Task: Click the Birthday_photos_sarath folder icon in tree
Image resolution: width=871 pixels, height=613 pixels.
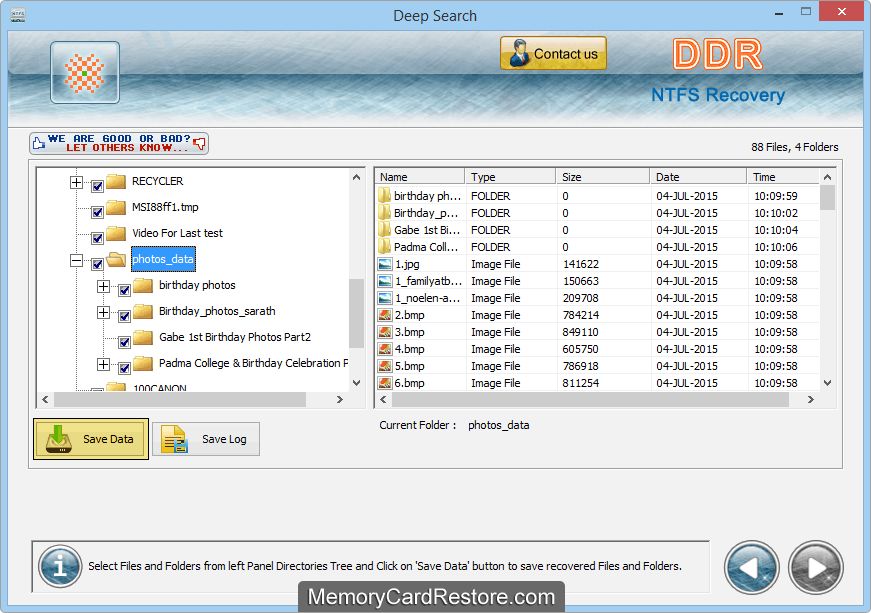Action: pyautogui.click(x=143, y=311)
